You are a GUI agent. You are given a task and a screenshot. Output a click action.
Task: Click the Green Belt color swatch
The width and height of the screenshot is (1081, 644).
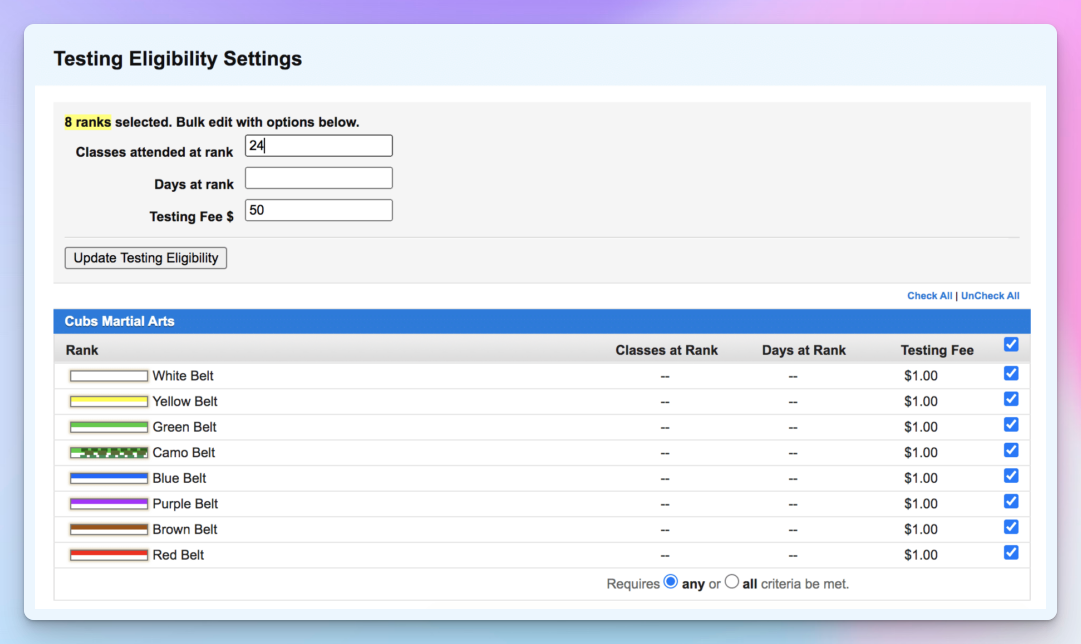click(109, 427)
